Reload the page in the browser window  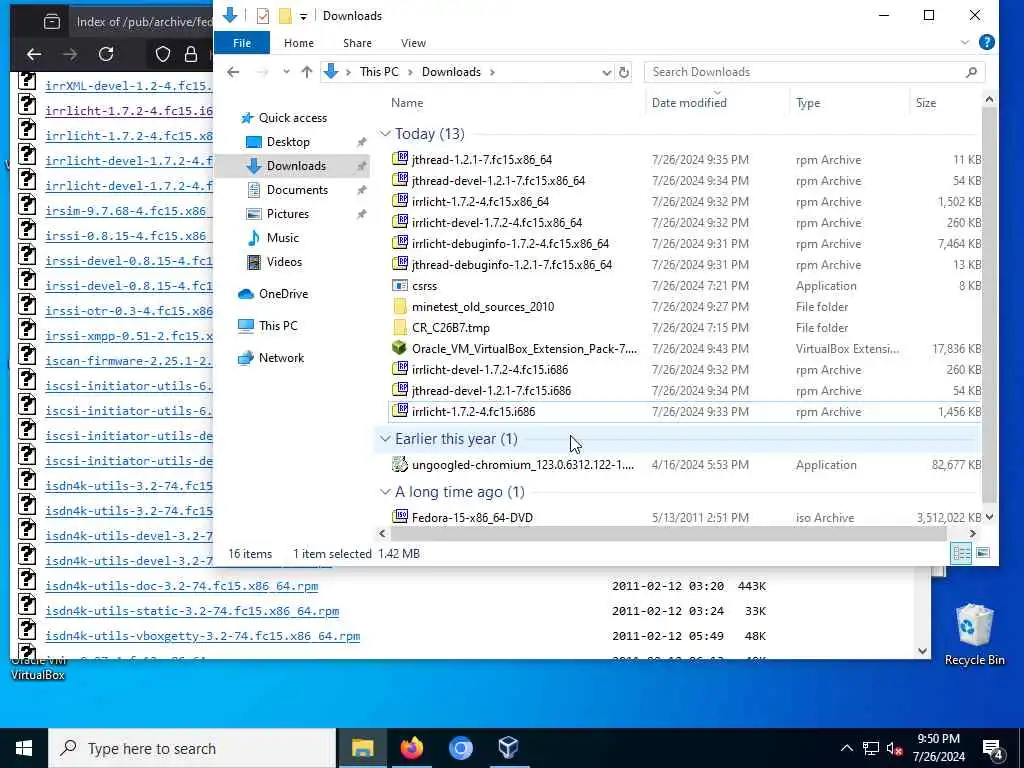(106, 54)
